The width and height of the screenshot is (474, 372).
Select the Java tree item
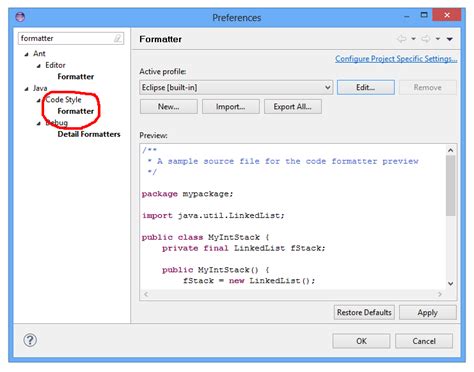coord(40,88)
